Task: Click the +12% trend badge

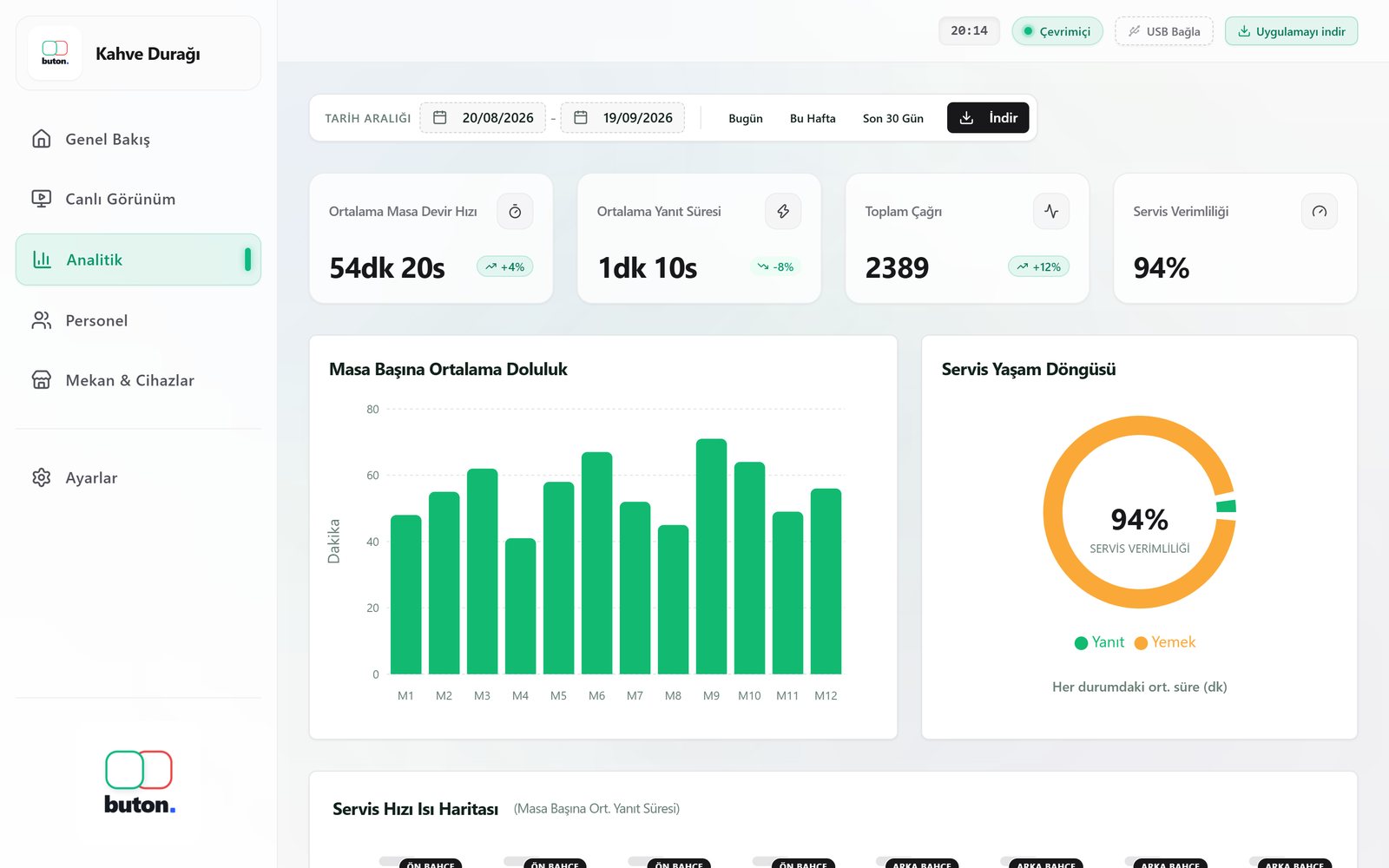Action: (x=1038, y=266)
